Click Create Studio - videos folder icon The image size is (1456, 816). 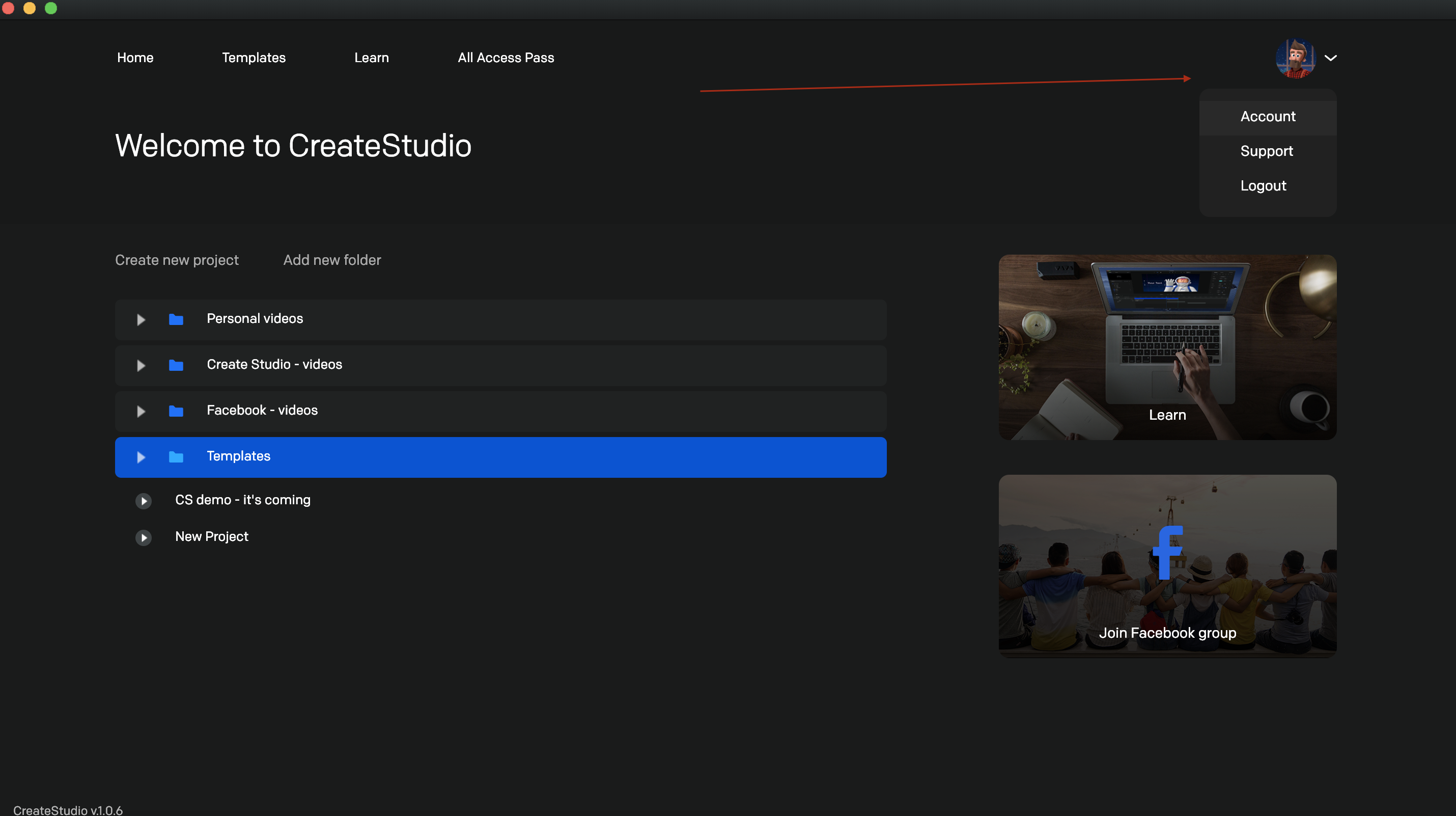tap(176, 365)
